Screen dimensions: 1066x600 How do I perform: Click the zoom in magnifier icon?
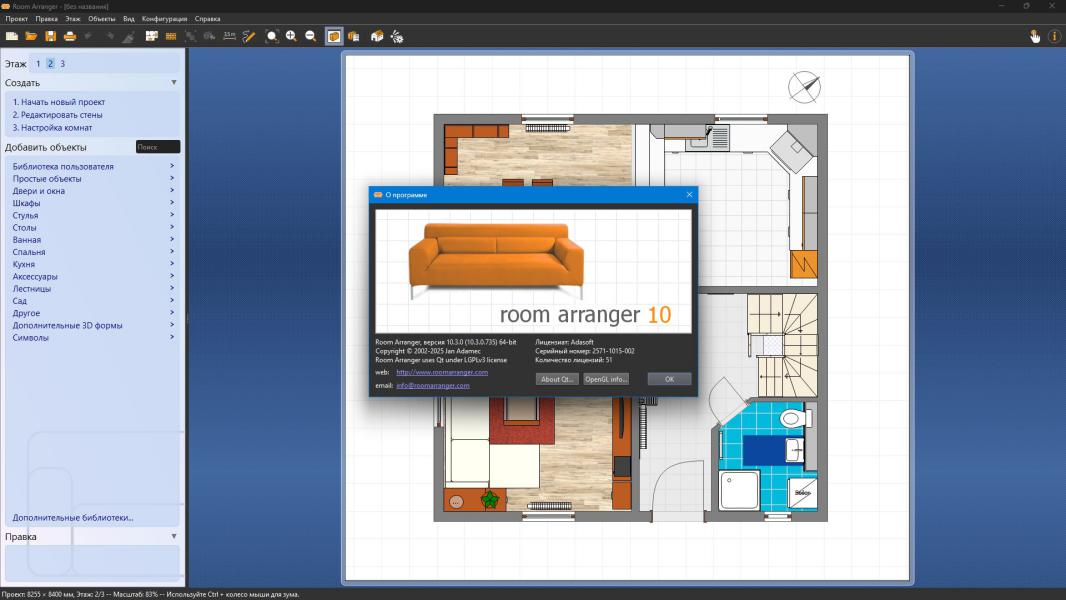point(291,36)
